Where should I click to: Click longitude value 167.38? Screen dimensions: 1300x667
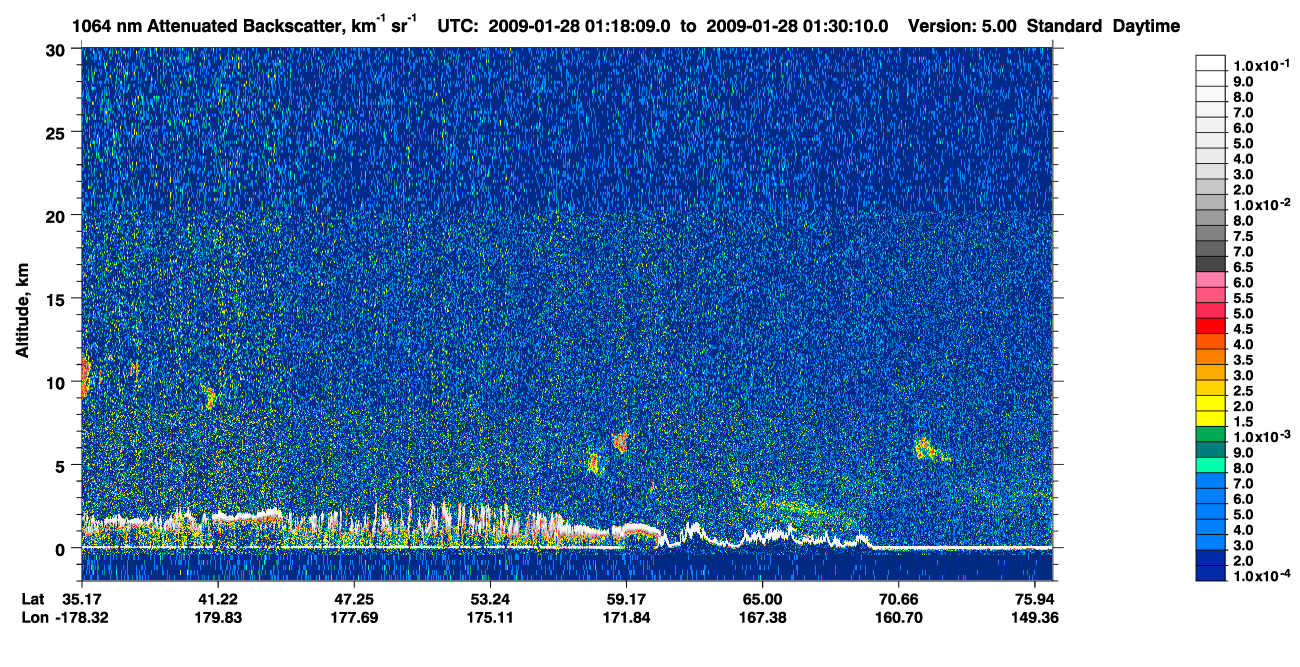(762, 618)
